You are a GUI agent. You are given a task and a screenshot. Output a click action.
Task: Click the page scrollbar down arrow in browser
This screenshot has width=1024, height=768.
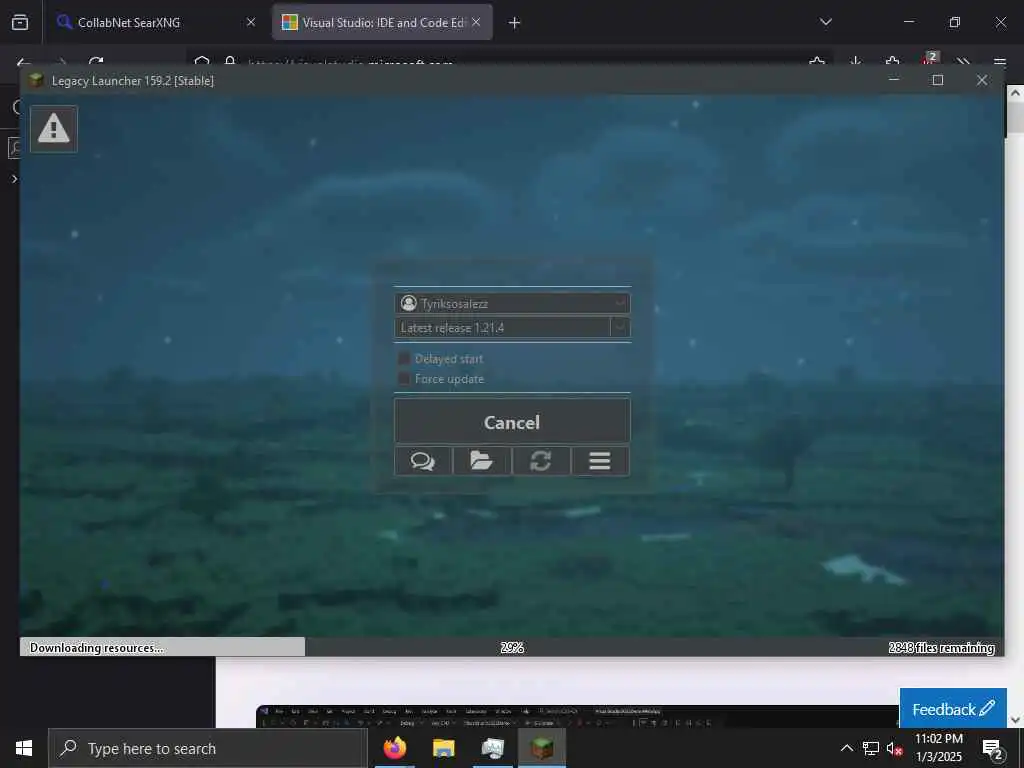(1015, 720)
